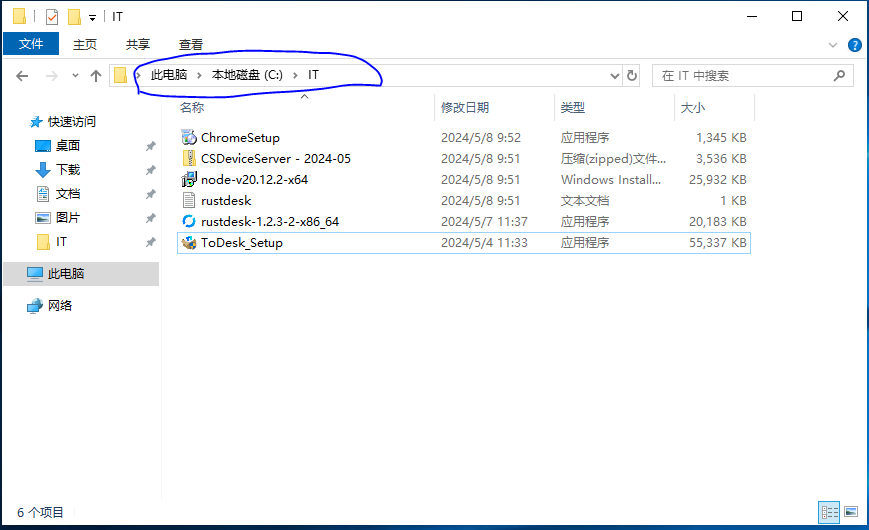This screenshot has width=869, height=530.
Task: Open quick access toolbar customize dropdown
Action: [x=93, y=18]
